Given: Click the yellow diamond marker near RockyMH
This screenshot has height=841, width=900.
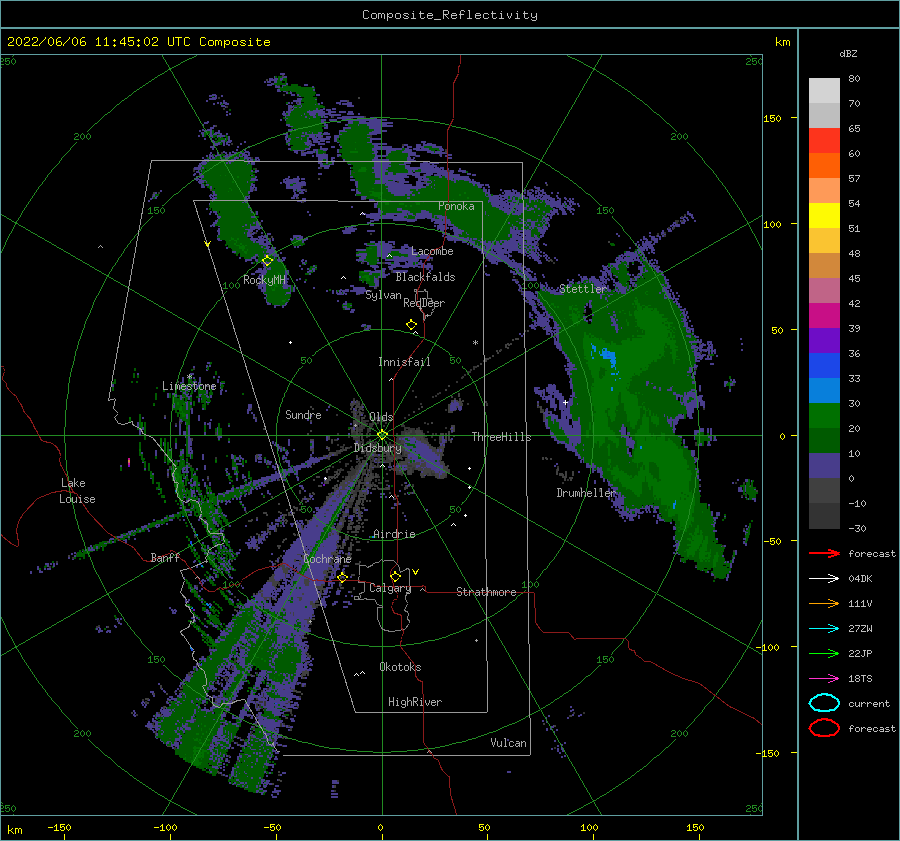Looking at the screenshot, I should point(267,261).
